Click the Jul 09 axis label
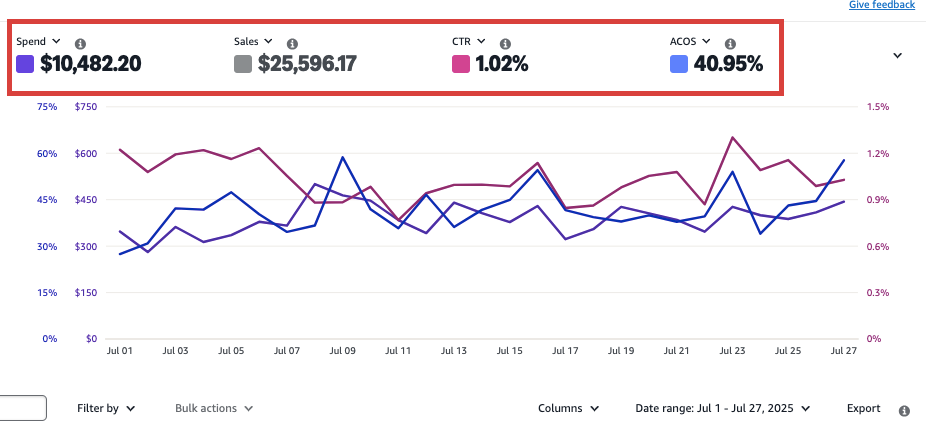Image resolution: width=926 pixels, height=433 pixels. (342, 350)
